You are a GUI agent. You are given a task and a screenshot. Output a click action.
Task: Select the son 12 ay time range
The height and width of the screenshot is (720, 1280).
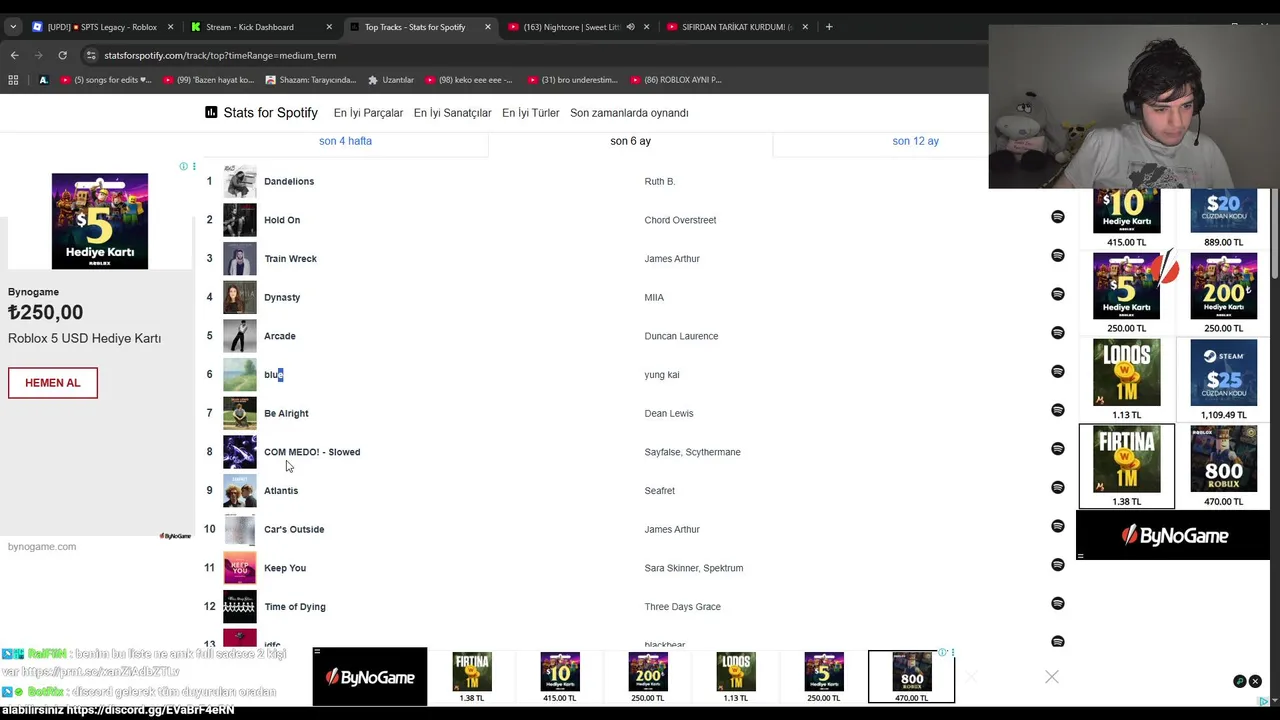click(915, 141)
